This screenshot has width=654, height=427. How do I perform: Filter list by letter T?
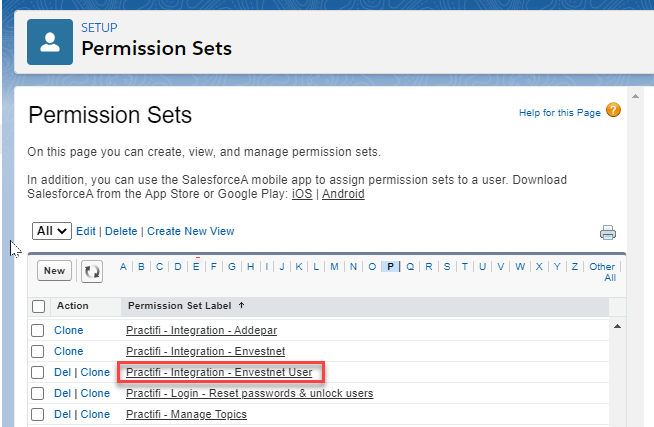464,266
